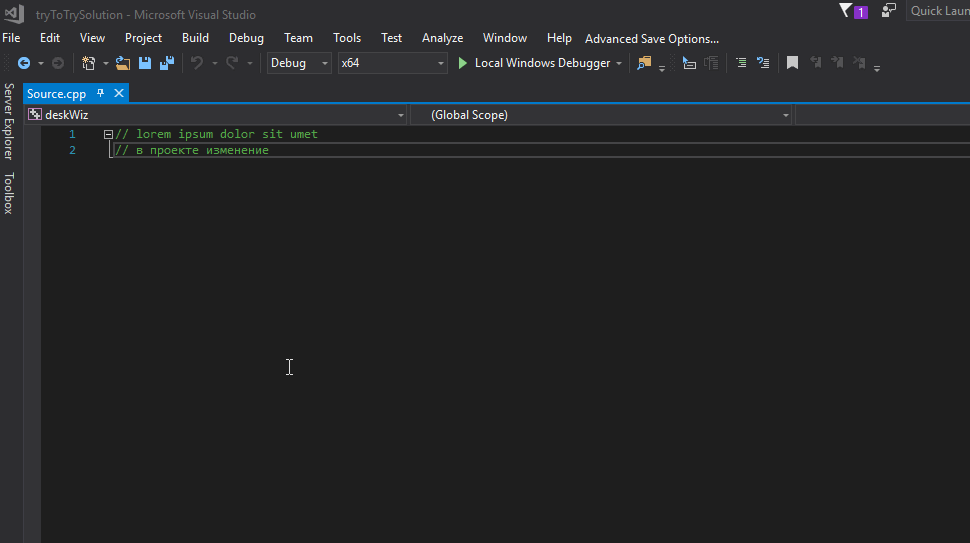Pin the Source.cpp tab using pin icon

100,93
